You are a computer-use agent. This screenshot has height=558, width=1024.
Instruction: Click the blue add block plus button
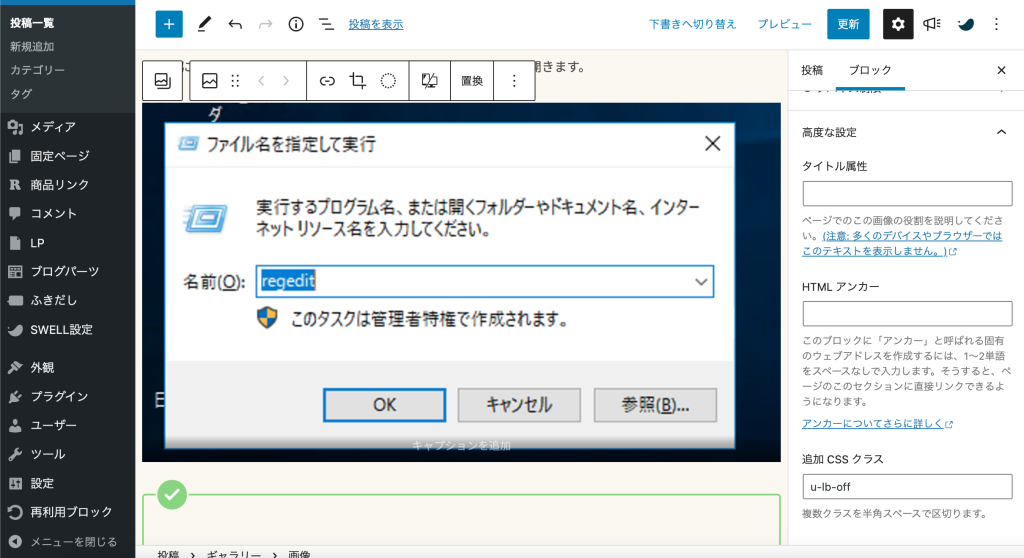[168, 24]
